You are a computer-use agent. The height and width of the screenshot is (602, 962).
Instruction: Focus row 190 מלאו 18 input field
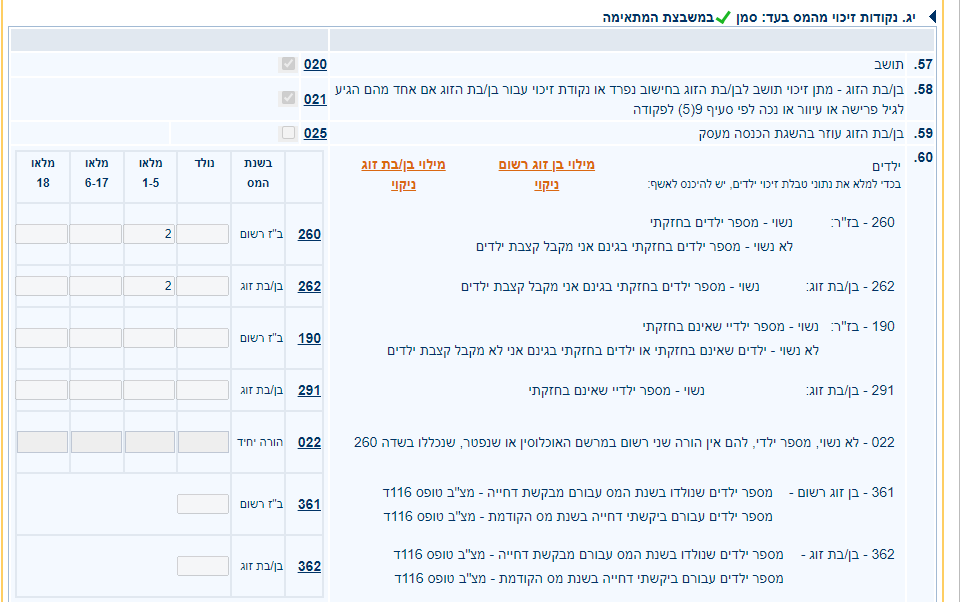click(42, 338)
